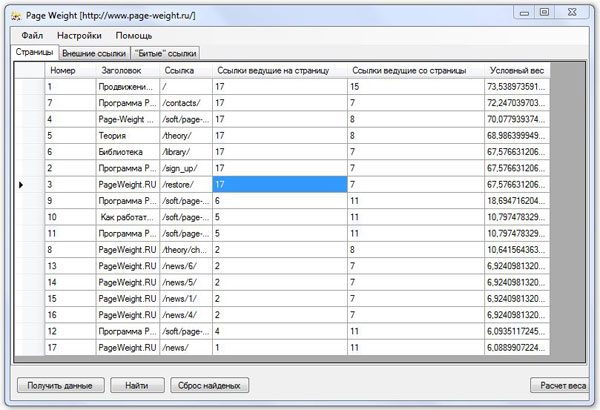The image size is (600, 410).
Task: Click the Ссылка column header
Action: [x=184, y=71]
